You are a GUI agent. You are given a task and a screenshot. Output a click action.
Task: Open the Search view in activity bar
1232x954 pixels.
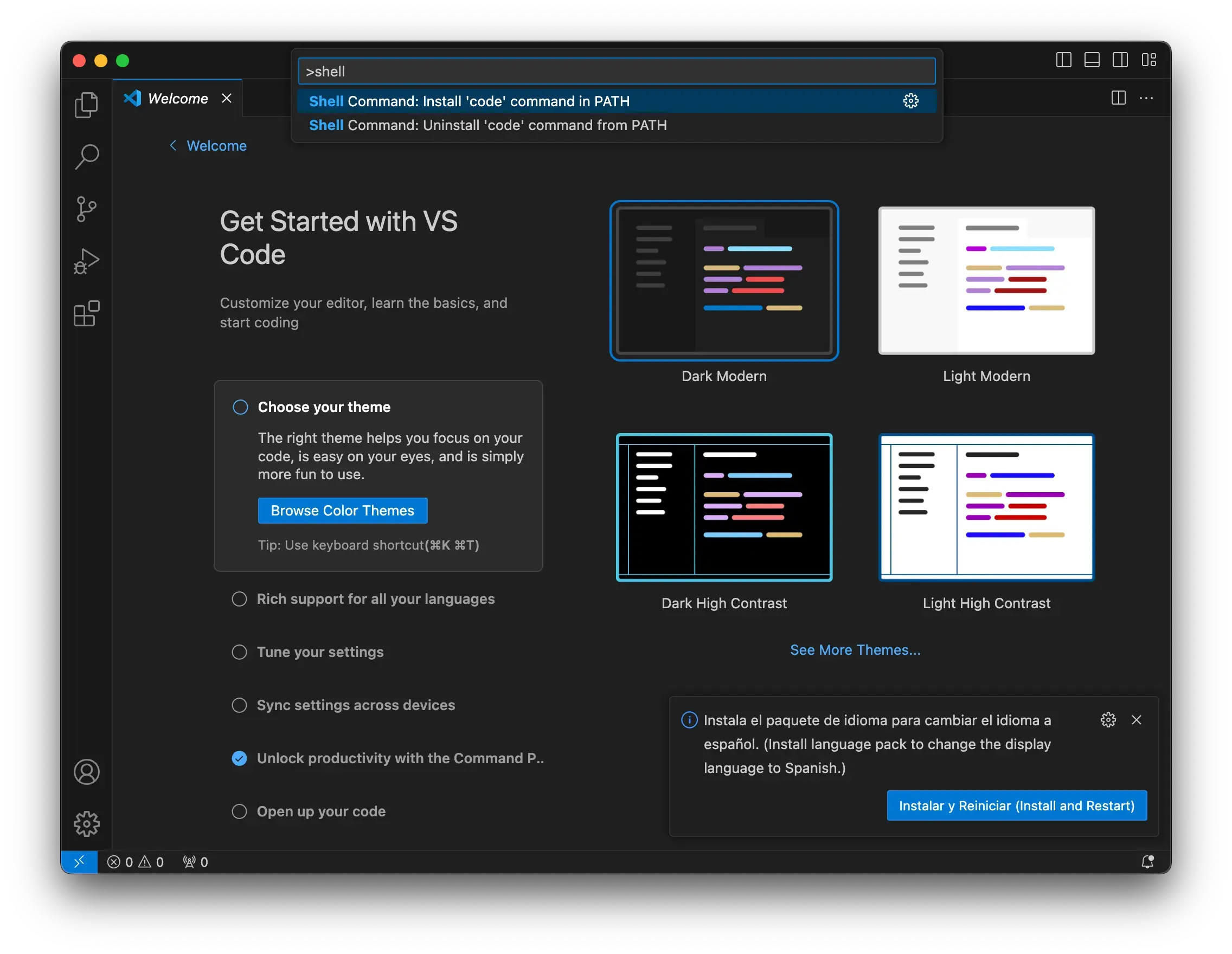pyautogui.click(x=86, y=157)
